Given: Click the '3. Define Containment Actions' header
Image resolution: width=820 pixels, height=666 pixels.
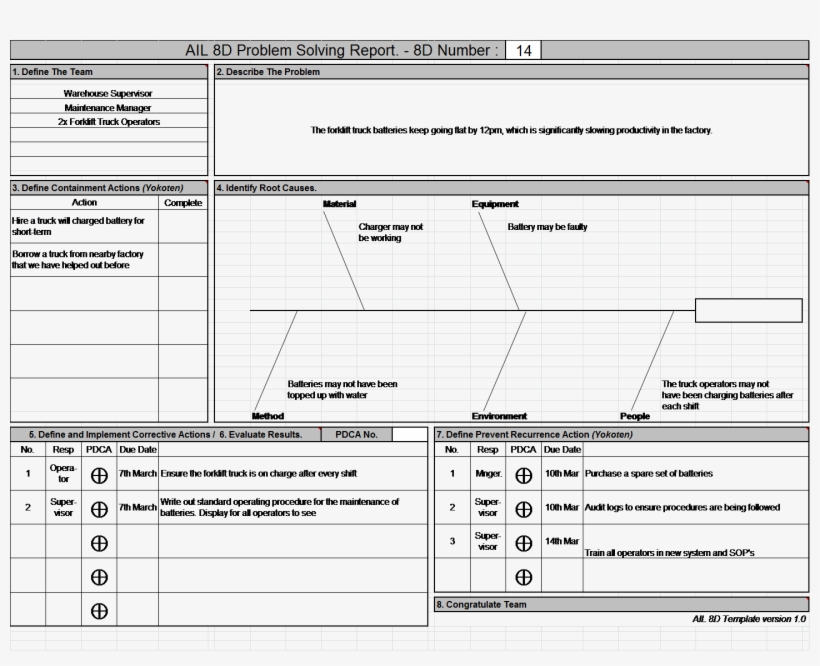Looking at the screenshot, I should click(x=109, y=188).
